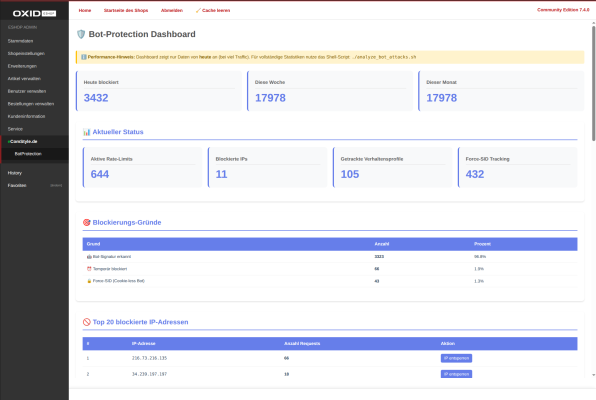Click the info icon in the Performance-Hinweis banner

[84, 57]
